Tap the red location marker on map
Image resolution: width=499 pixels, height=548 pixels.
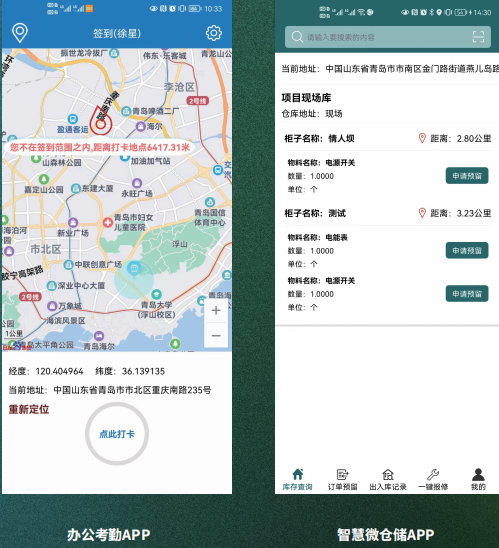pos(101,121)
